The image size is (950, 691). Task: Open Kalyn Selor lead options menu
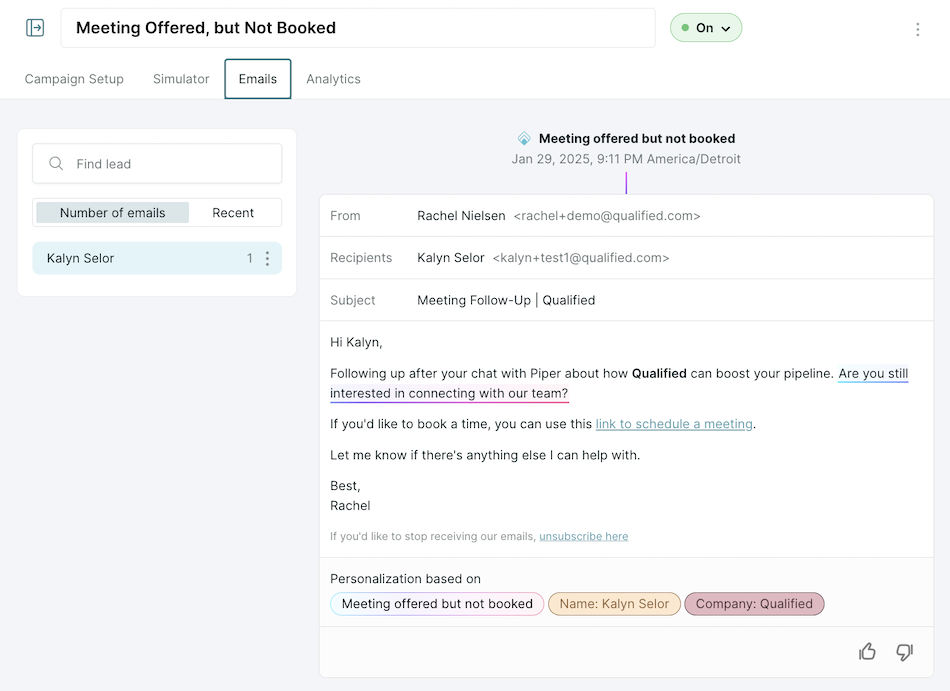pyautogui.click(x=267, y=259)
